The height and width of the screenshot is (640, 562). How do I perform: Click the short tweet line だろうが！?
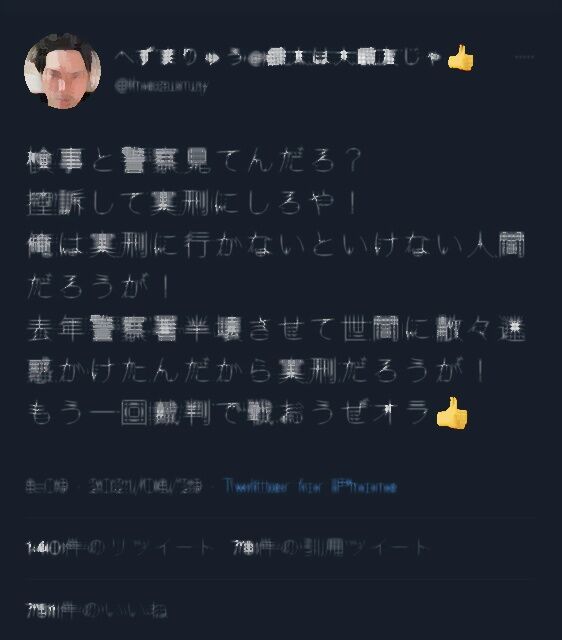(98, 287)
